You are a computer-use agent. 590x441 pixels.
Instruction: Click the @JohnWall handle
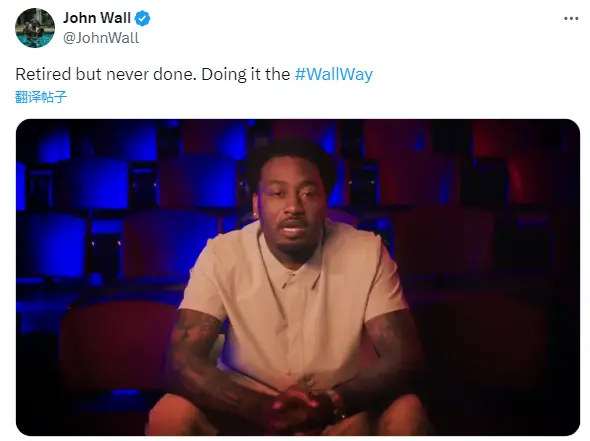101,38
